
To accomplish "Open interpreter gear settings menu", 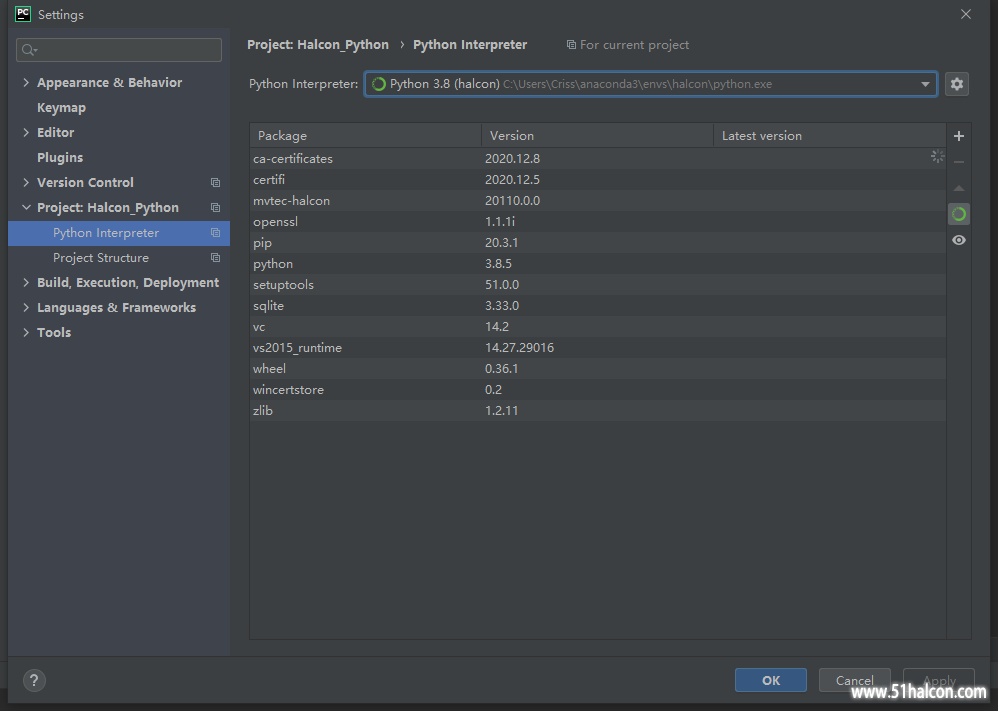I will click(x=957, y=84).
